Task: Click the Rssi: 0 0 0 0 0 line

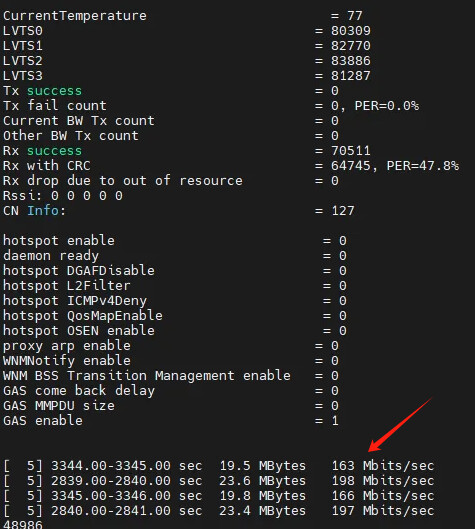Action: [x=63, y=196]
